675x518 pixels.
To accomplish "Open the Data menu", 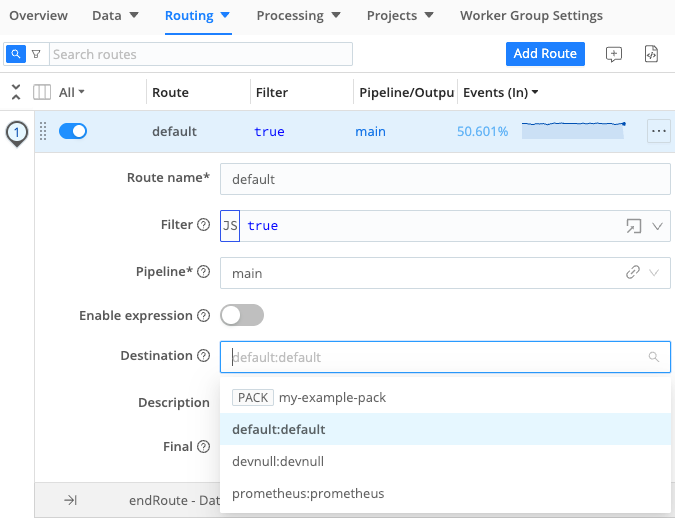I will tap(115, 16).
